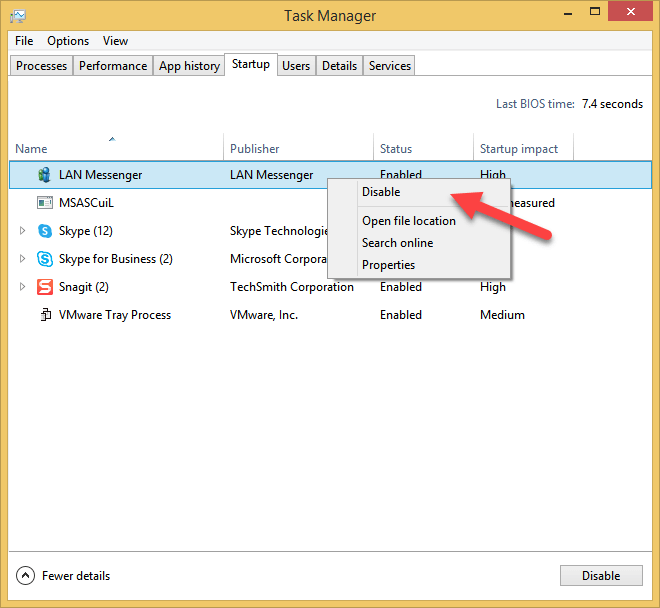Click the MSASCuiL entry icon
This screenshot has height=608, width=660.
point(44,203)
